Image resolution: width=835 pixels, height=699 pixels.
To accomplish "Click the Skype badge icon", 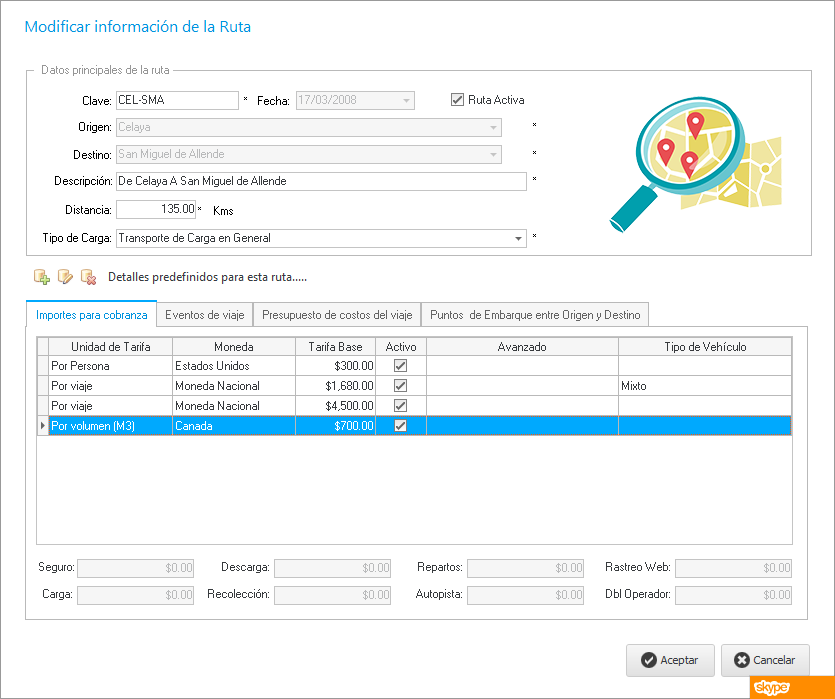I will [771, 687].
